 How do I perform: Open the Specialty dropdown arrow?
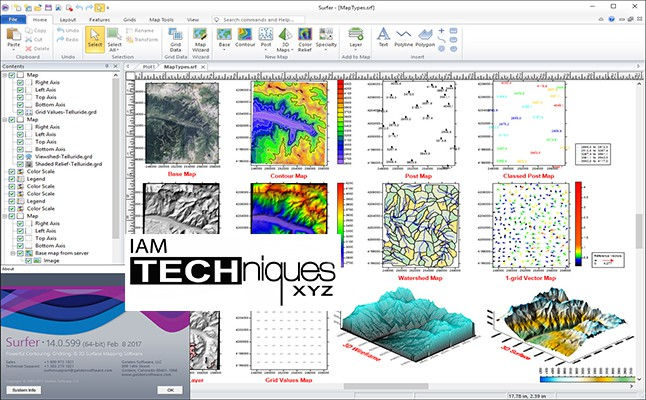click(326, 50)
